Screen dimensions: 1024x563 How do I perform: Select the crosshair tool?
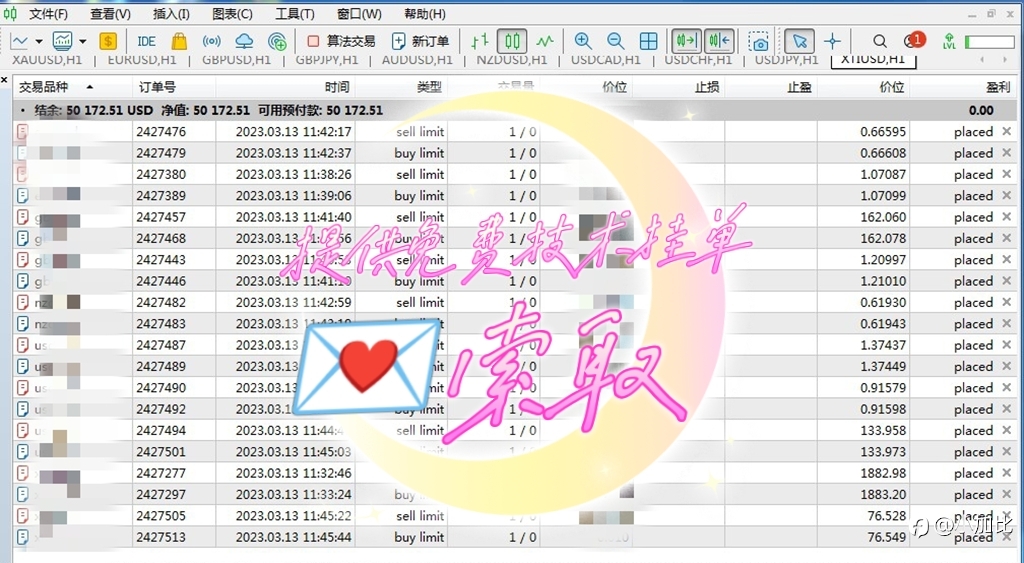click(x=832, y=41)
